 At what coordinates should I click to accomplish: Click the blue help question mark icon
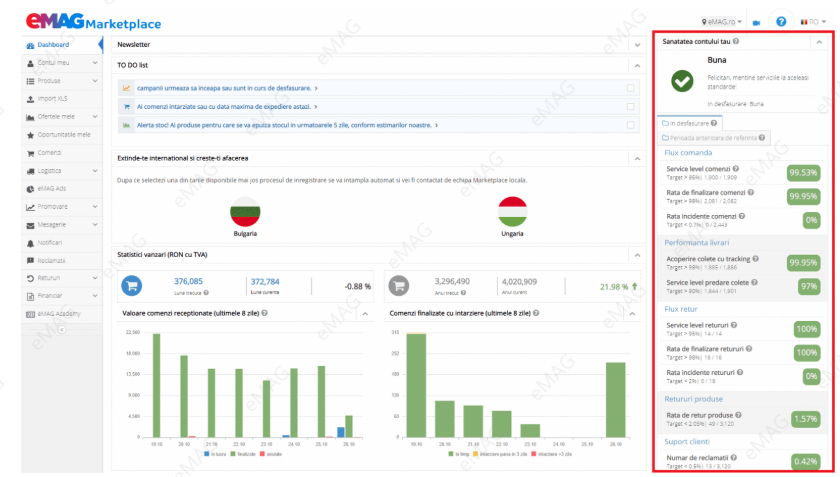[x=781, y=21]
